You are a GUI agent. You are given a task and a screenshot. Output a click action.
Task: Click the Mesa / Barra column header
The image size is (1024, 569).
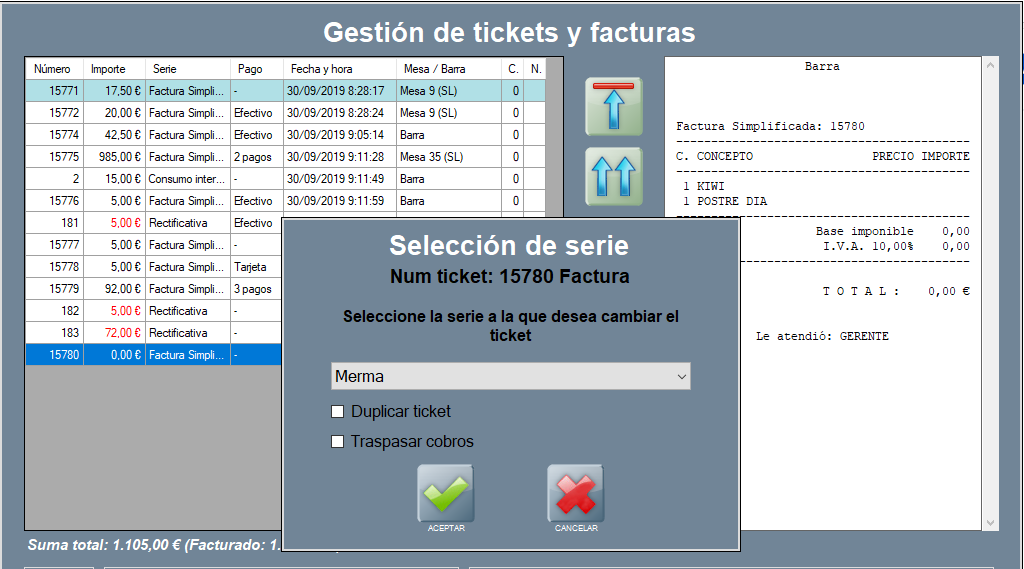click(x=433, y=69)
